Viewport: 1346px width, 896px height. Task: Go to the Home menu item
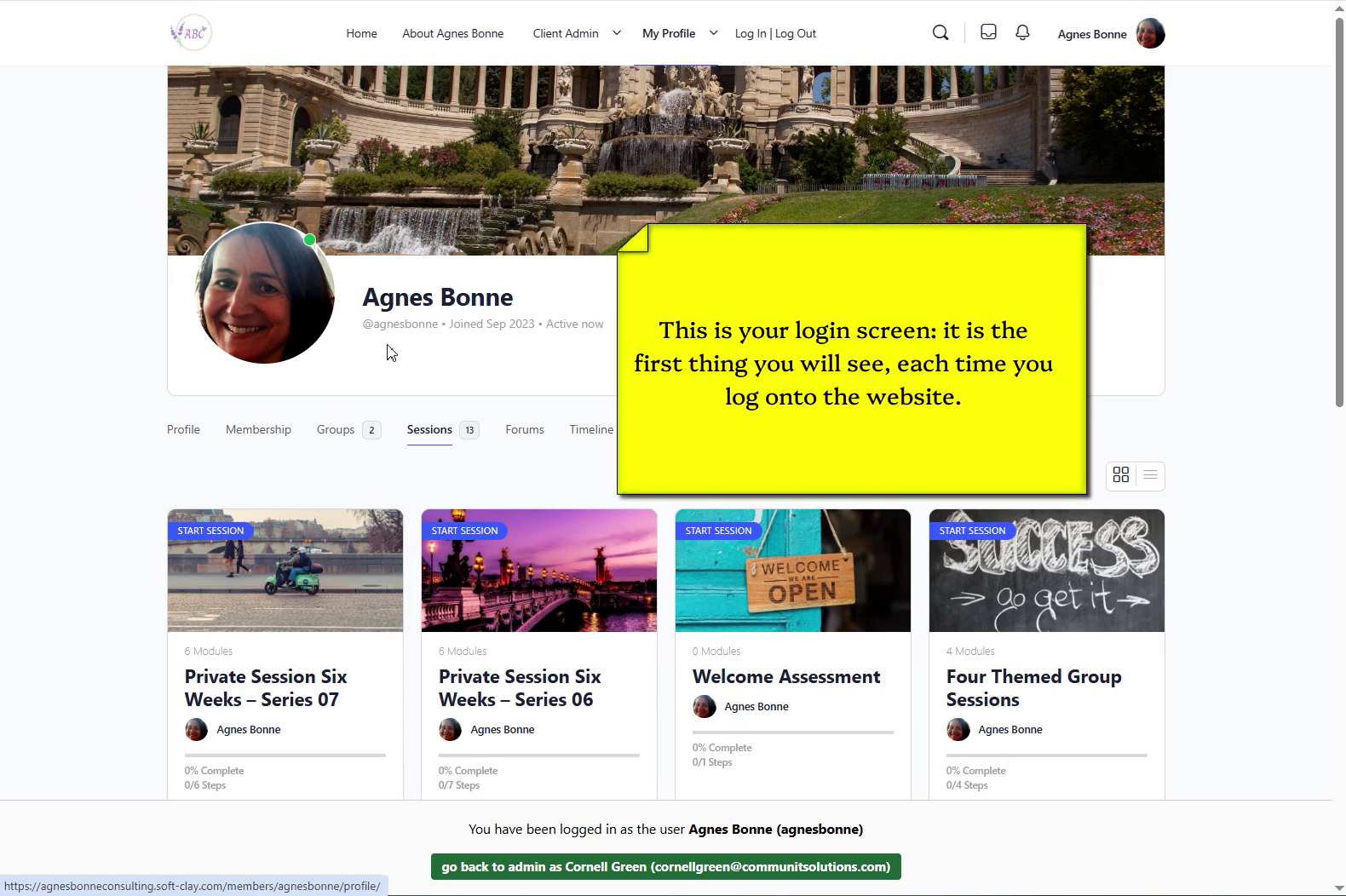tap(361, 34)
